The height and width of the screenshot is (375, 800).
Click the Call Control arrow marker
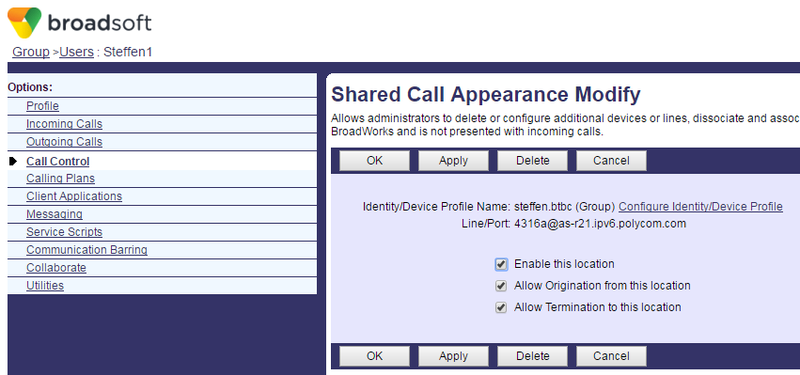point(13,161)
